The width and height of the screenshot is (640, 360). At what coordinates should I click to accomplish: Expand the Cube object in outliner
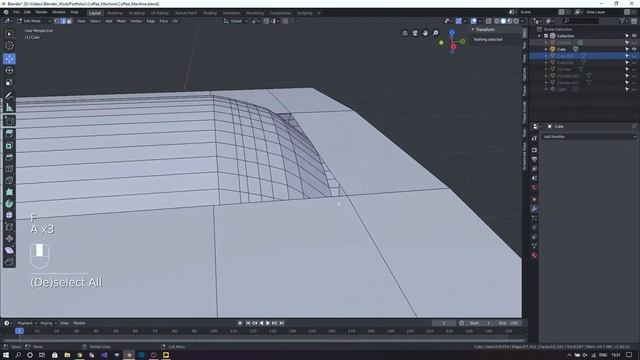click(546, 49)
